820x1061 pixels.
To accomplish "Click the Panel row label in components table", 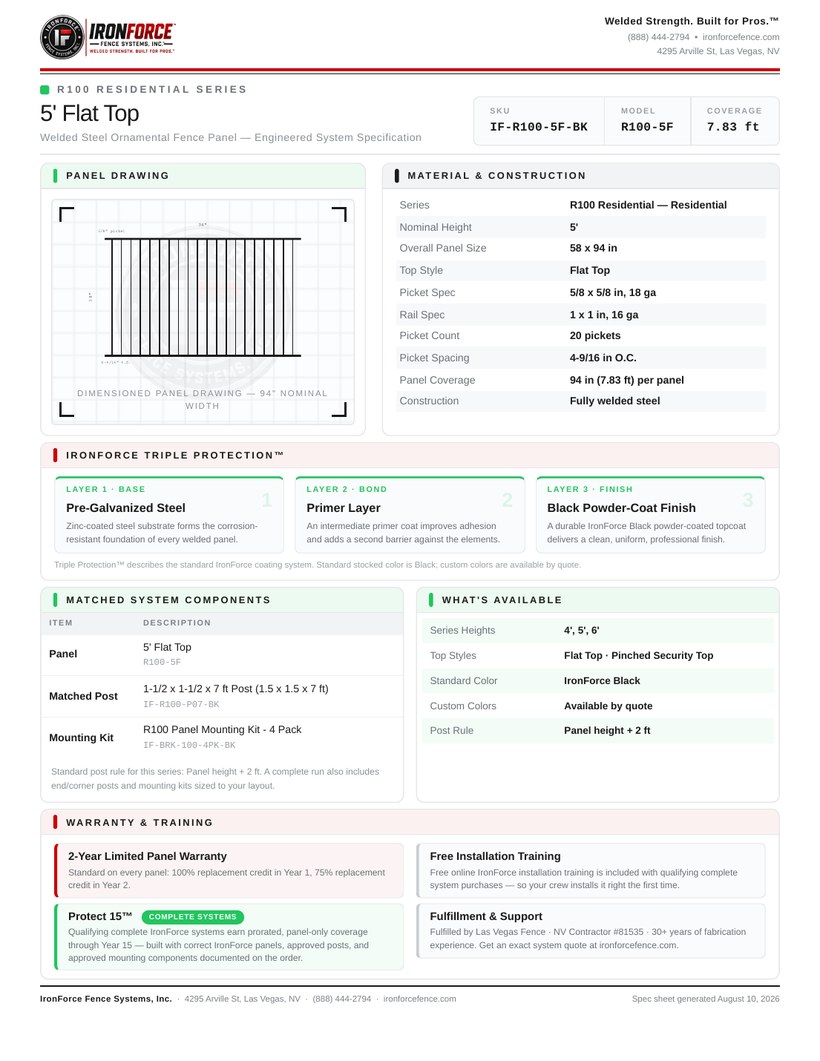I will [x=63, y=654].
